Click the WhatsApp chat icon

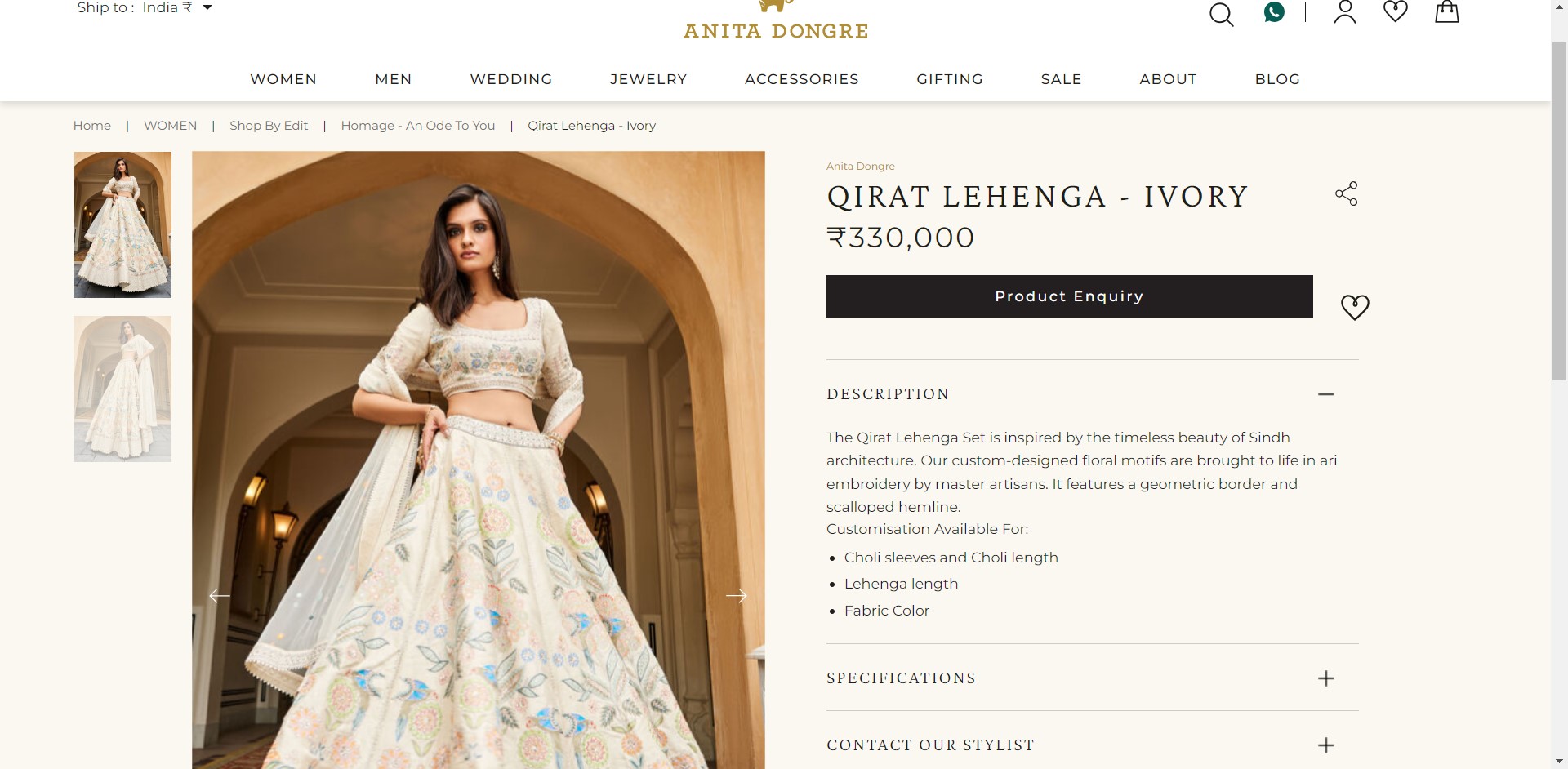pyautogui.click(x=1274, y=11)
